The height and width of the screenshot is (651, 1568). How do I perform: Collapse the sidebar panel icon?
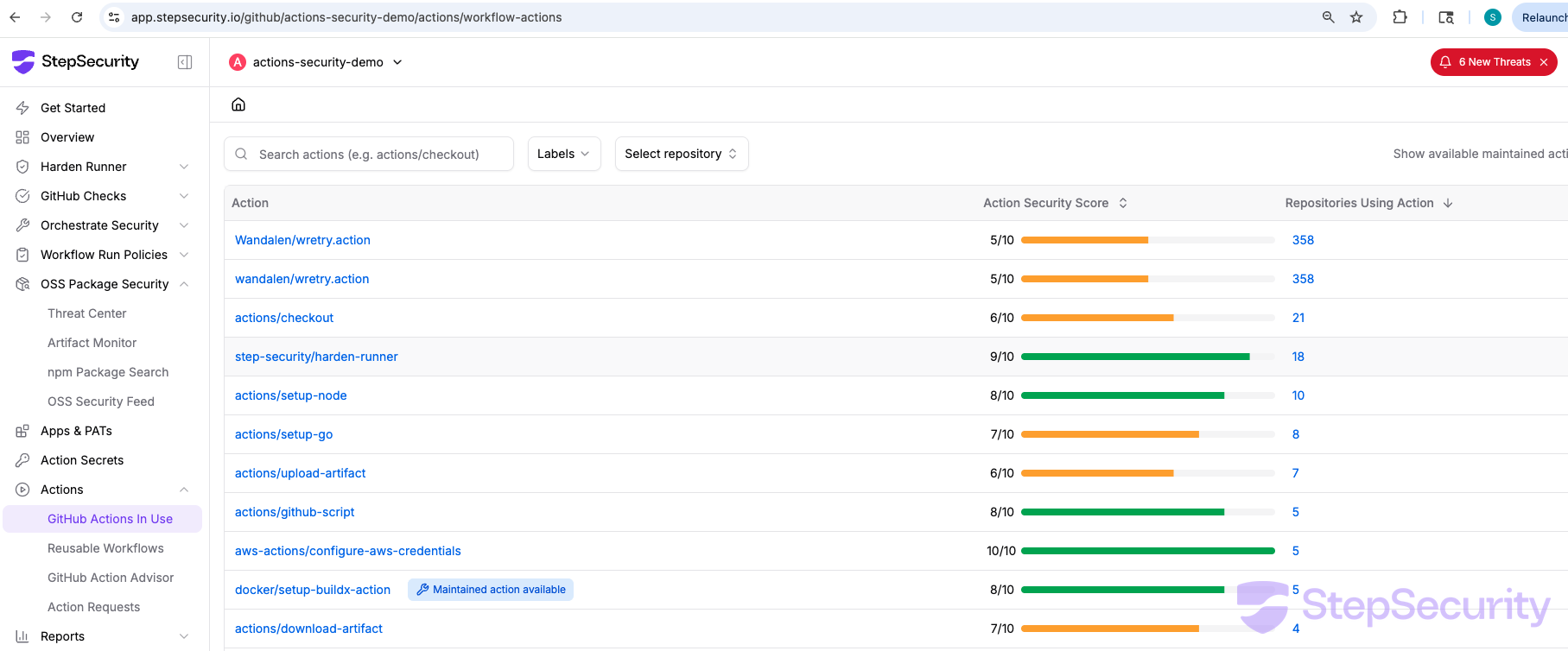[x=185, y=62]
